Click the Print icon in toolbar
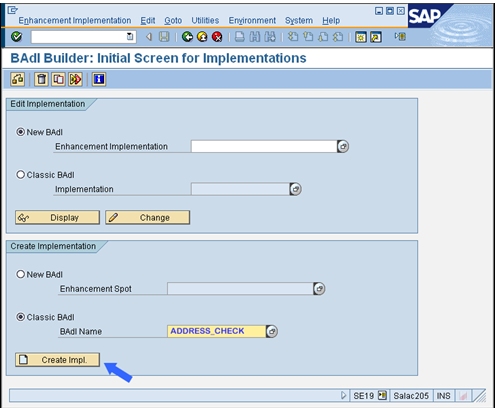The width and height of the screenshot is (495, 408). pos(240,37)
